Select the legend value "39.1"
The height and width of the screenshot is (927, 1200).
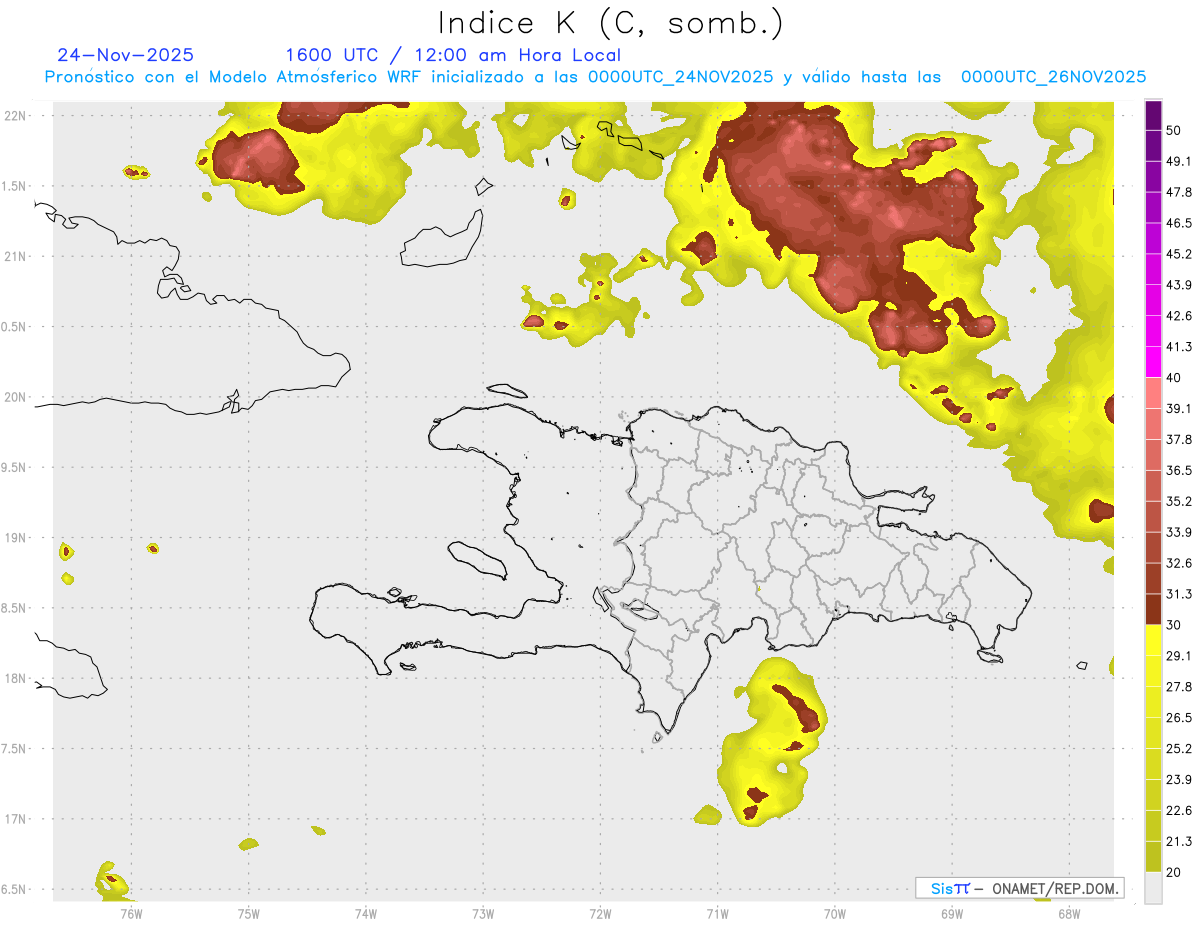coord(1179,408)
